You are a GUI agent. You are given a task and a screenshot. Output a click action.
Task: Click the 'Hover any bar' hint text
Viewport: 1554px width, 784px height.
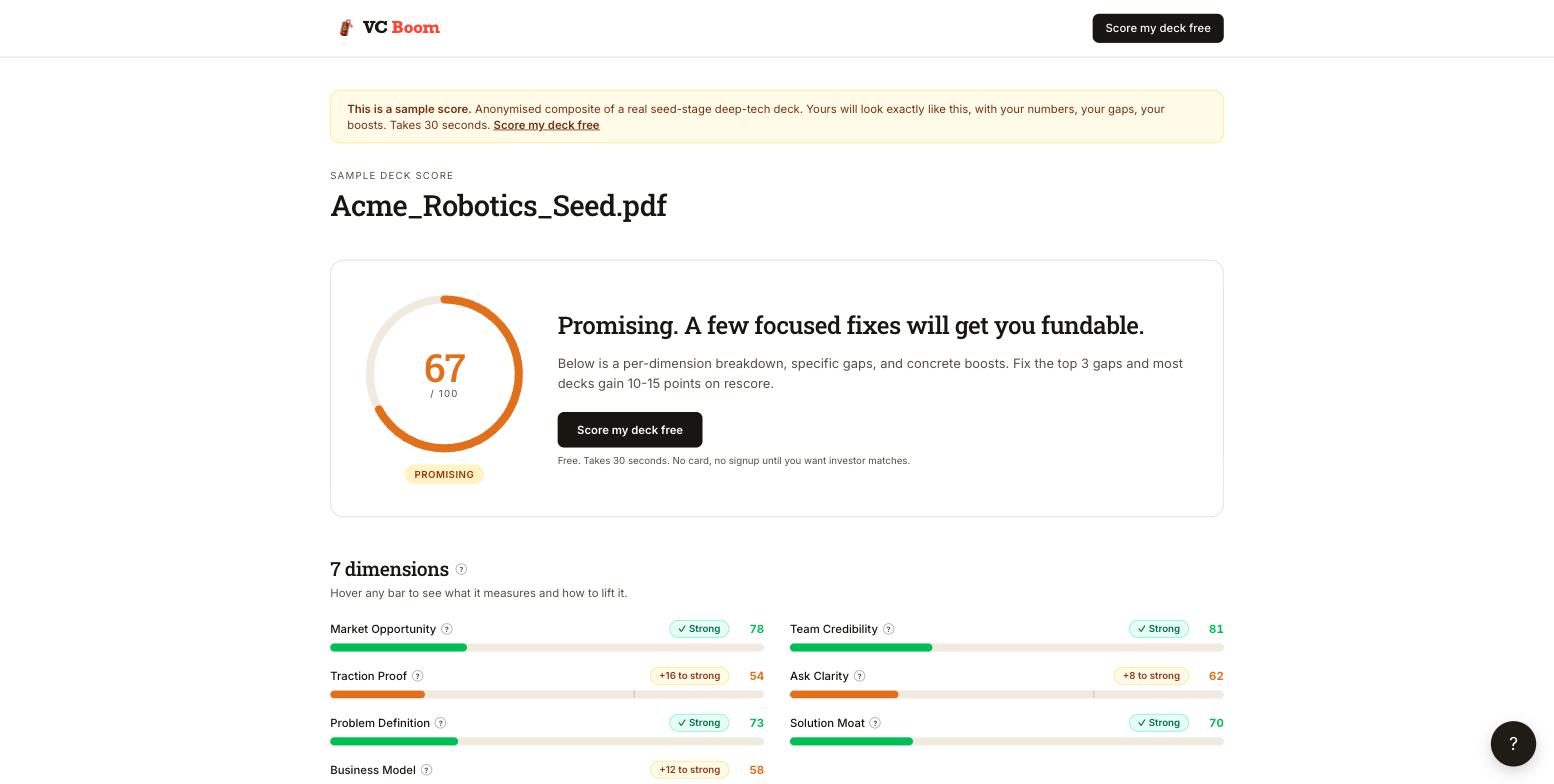(479, 593)
